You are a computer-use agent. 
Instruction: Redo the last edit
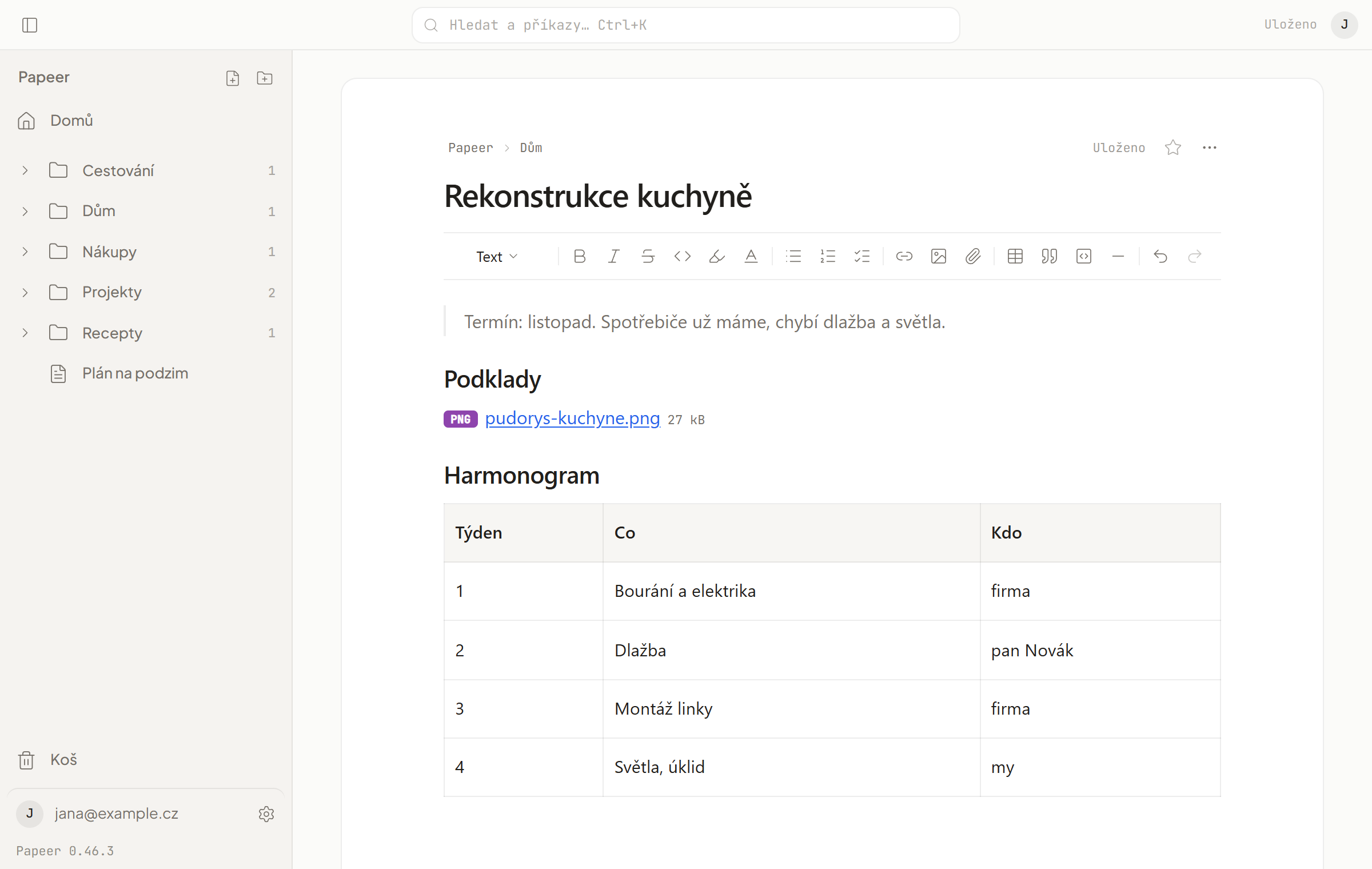(1195, 256)
